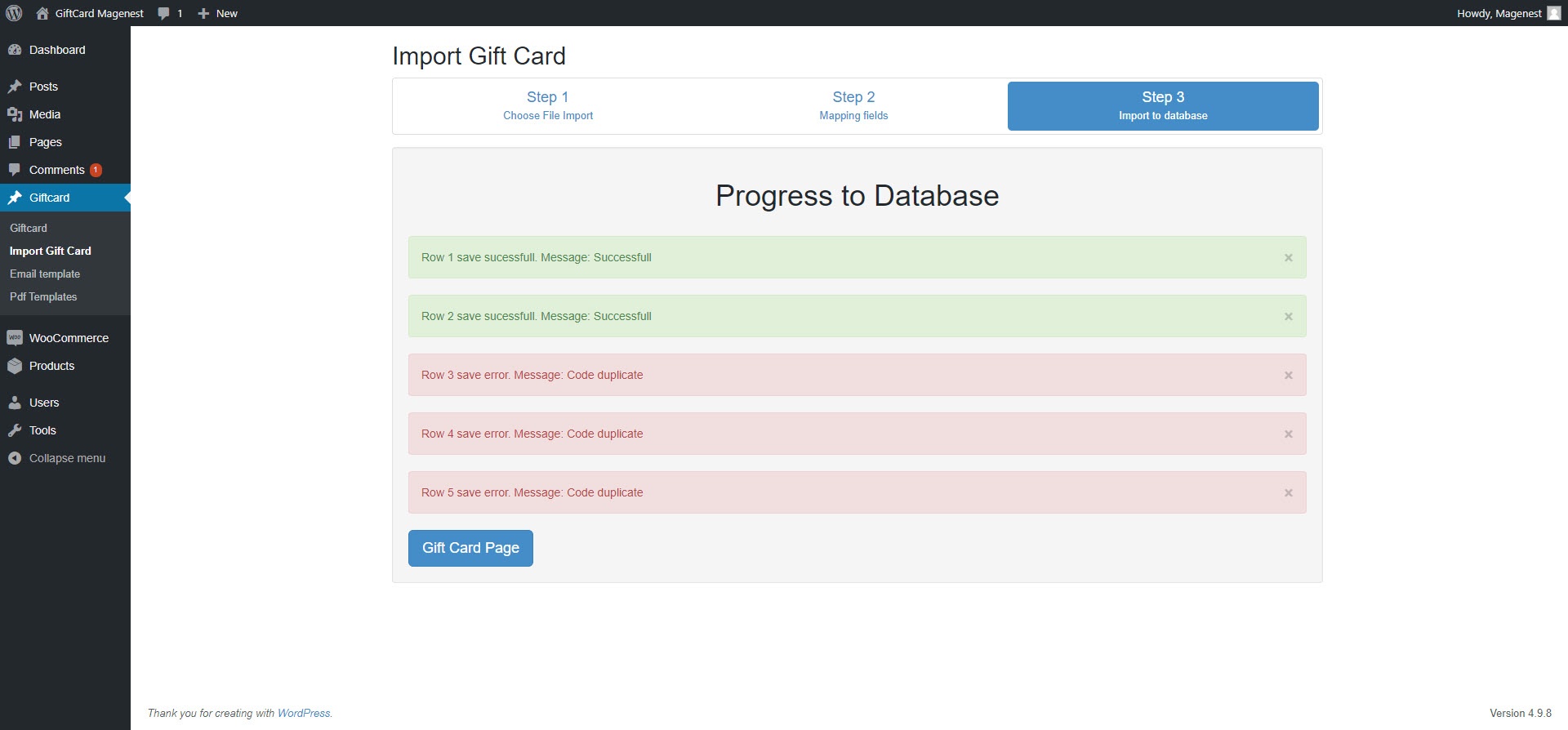Dismiss the Row 3 error alert

pos(1288,376)
